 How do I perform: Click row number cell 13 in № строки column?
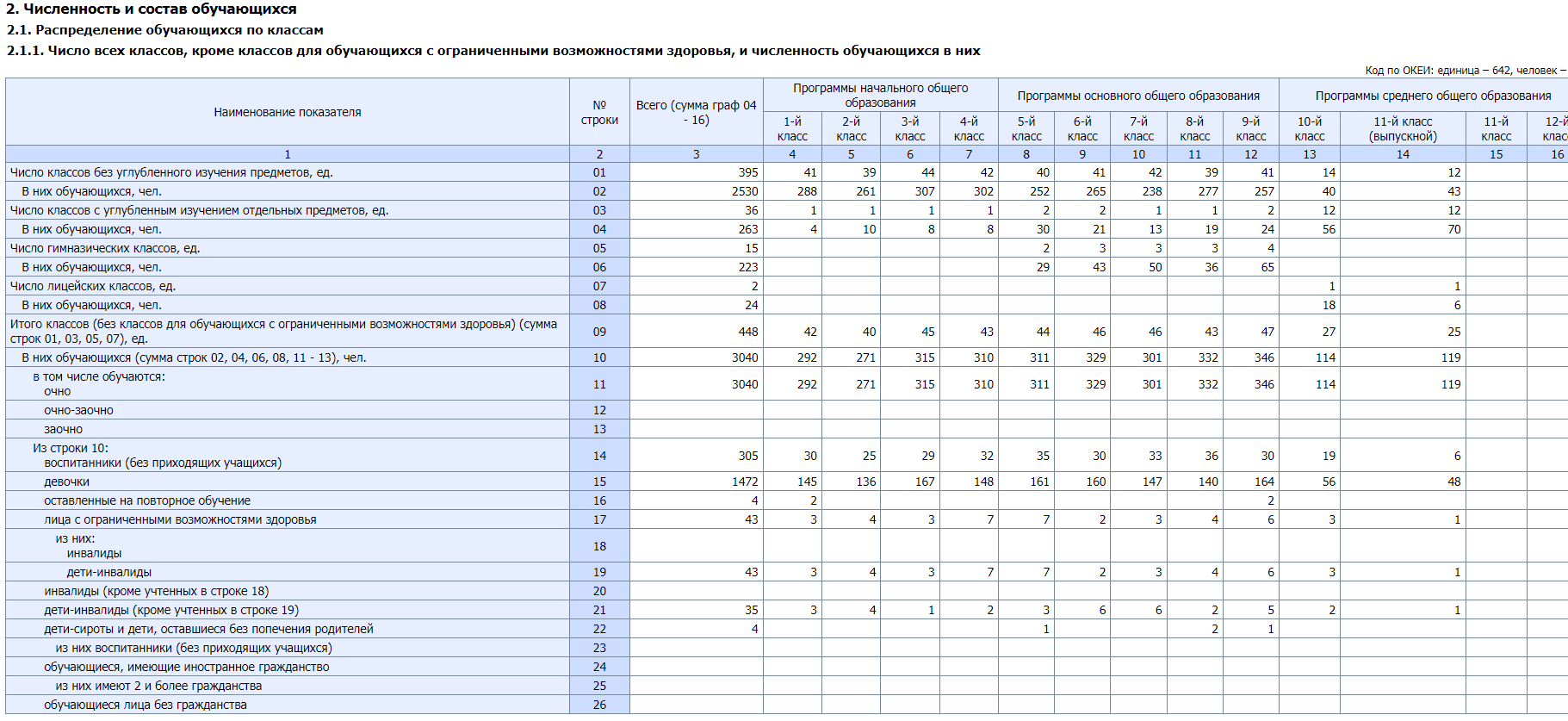tap(599, 429)
